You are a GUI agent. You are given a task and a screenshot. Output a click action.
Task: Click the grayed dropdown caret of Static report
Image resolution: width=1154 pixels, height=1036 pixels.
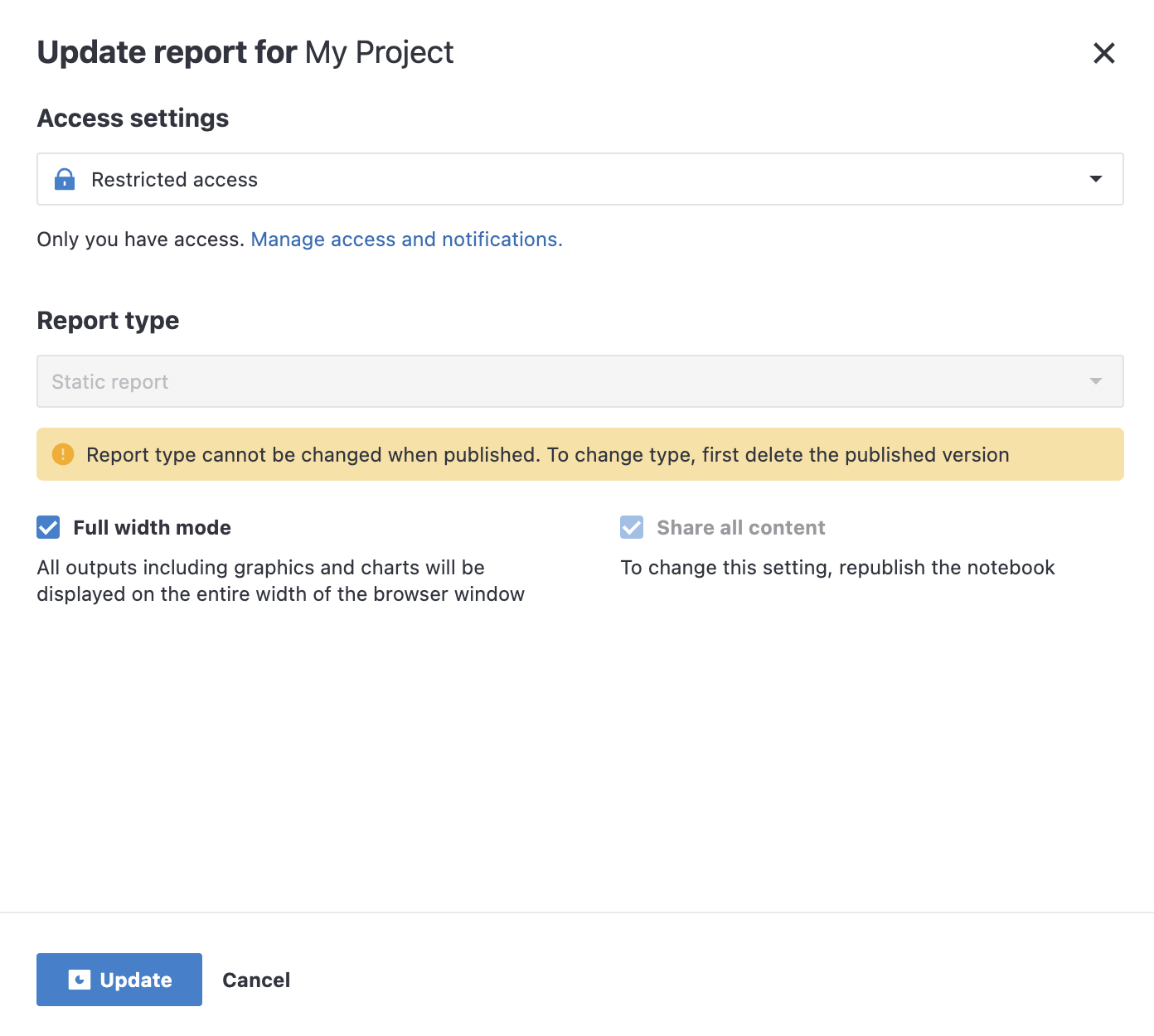[x=1094, y=381]
